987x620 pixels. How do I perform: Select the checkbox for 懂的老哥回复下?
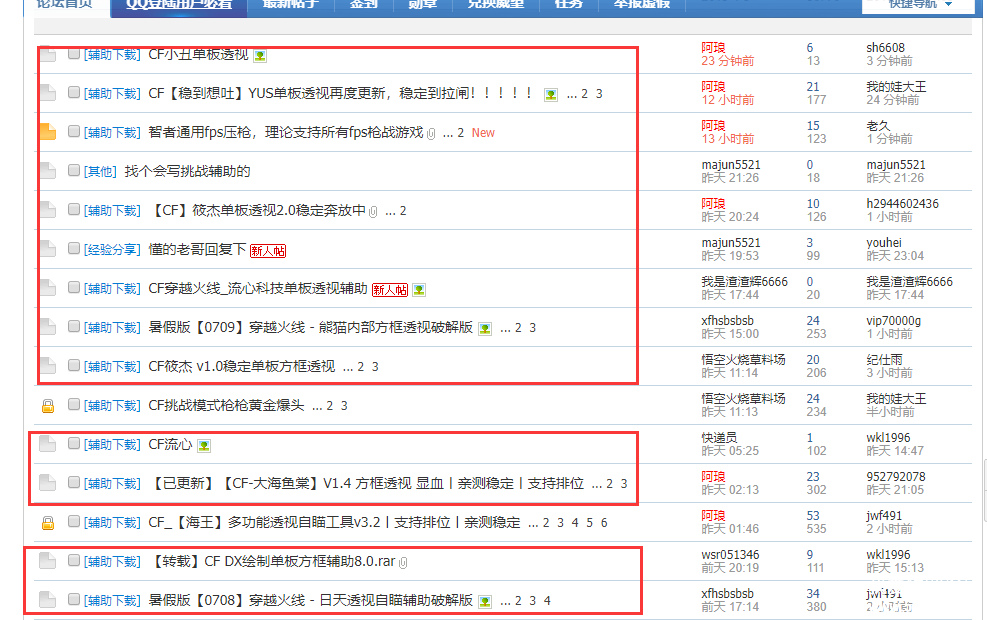tap(74, 248)
